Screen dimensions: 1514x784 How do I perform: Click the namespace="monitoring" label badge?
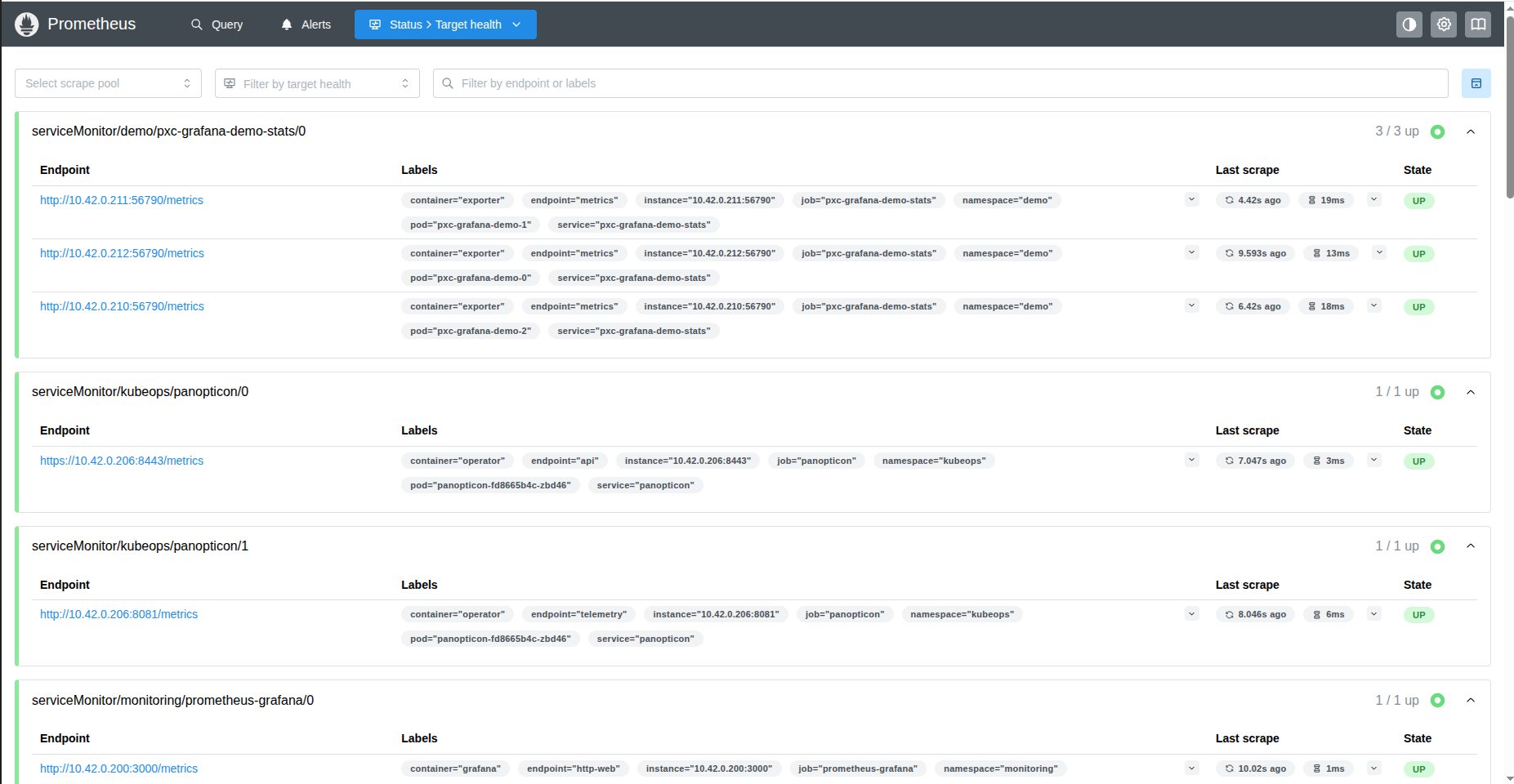coord(1000,768)
